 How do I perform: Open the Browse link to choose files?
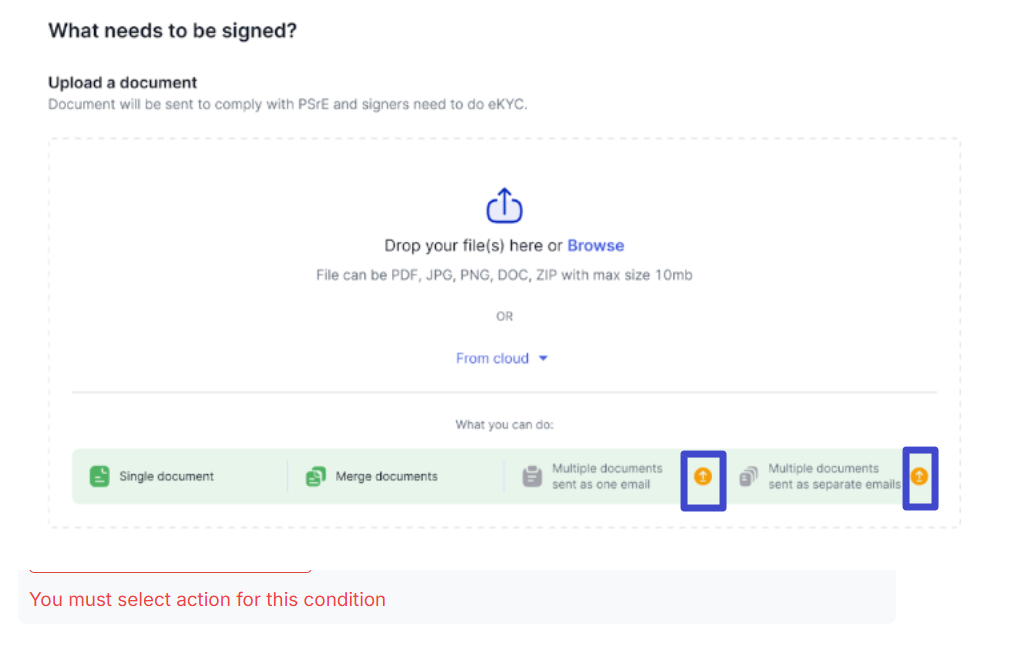pyautogui.click(x=595, y=245)
